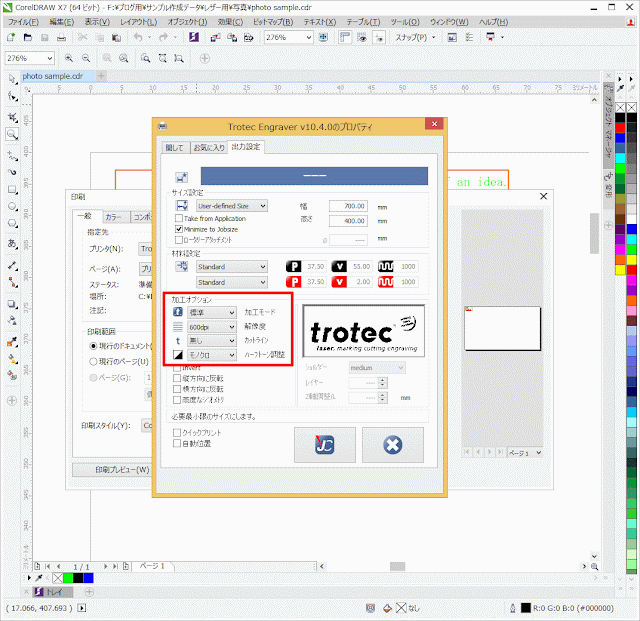Select the 現行のドキュメント radio button
This screenshot has width=640, height=621.
(93, 346)
